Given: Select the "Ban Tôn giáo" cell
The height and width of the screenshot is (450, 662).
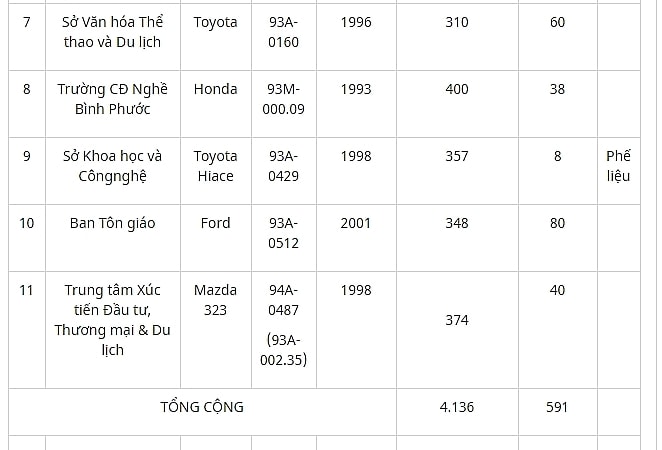Looking at the screenshot, I should tap(113, 238).
